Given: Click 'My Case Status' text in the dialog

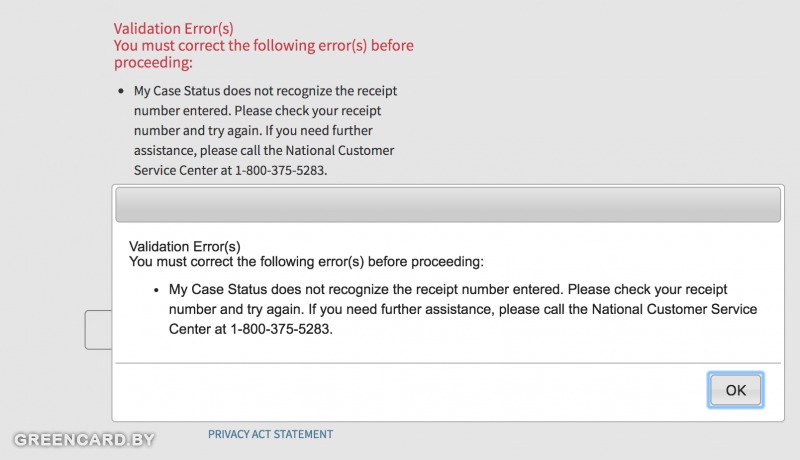Looking at the screenshot, I should [215, 290].
